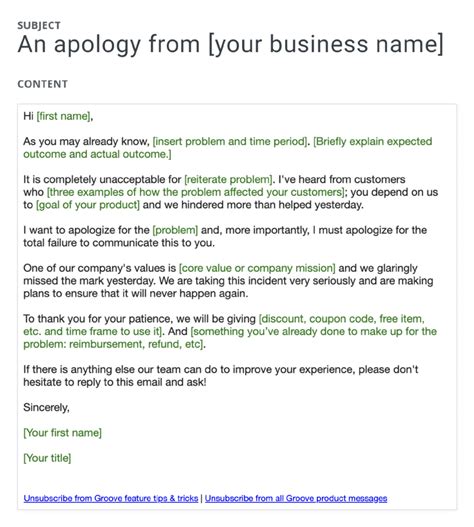Click the [discount, coupon code, free item] placeholder
The height and width of the screenshot is (527, 474).
[x=342, y=319]
